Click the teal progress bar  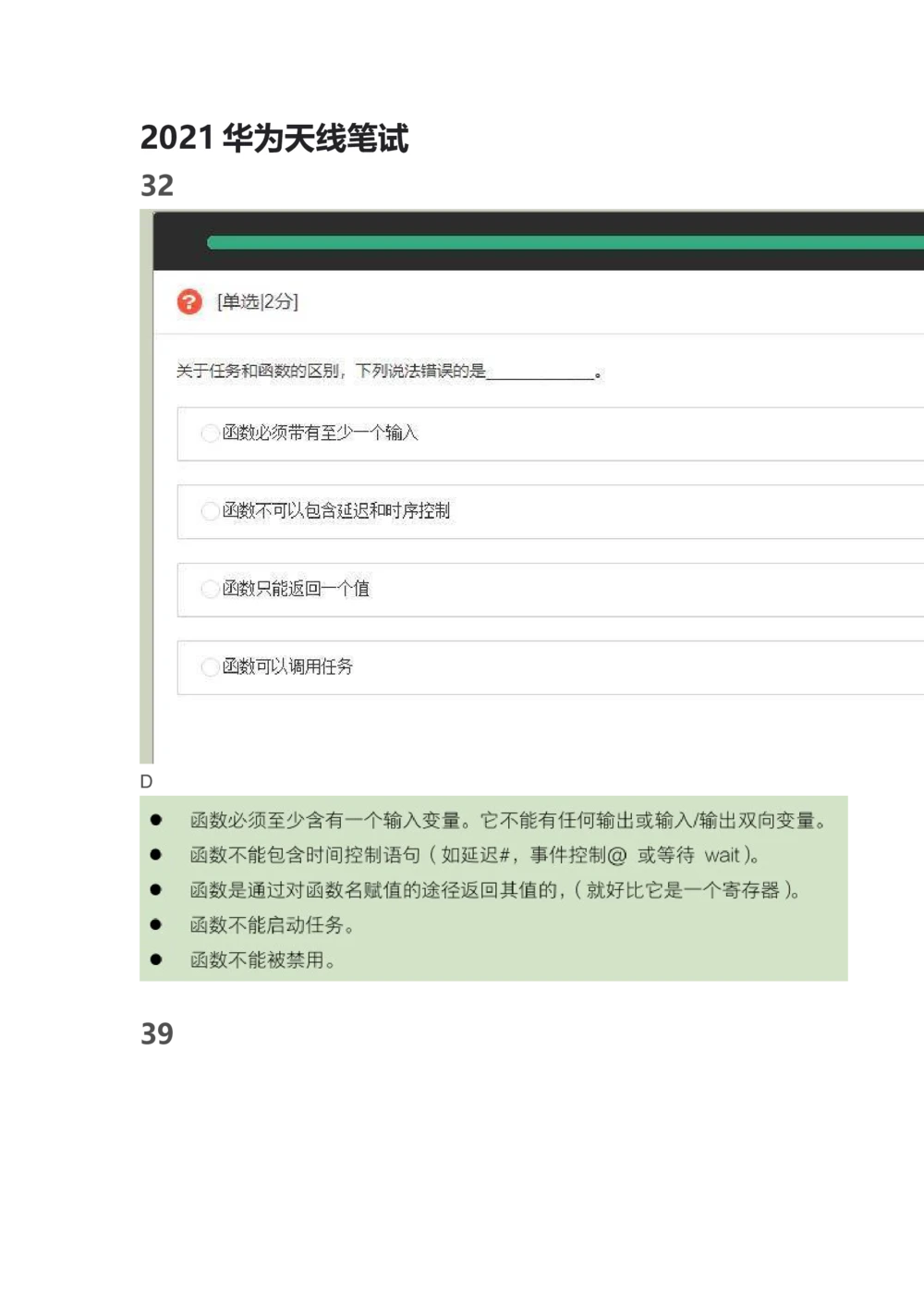click(554, 241)
